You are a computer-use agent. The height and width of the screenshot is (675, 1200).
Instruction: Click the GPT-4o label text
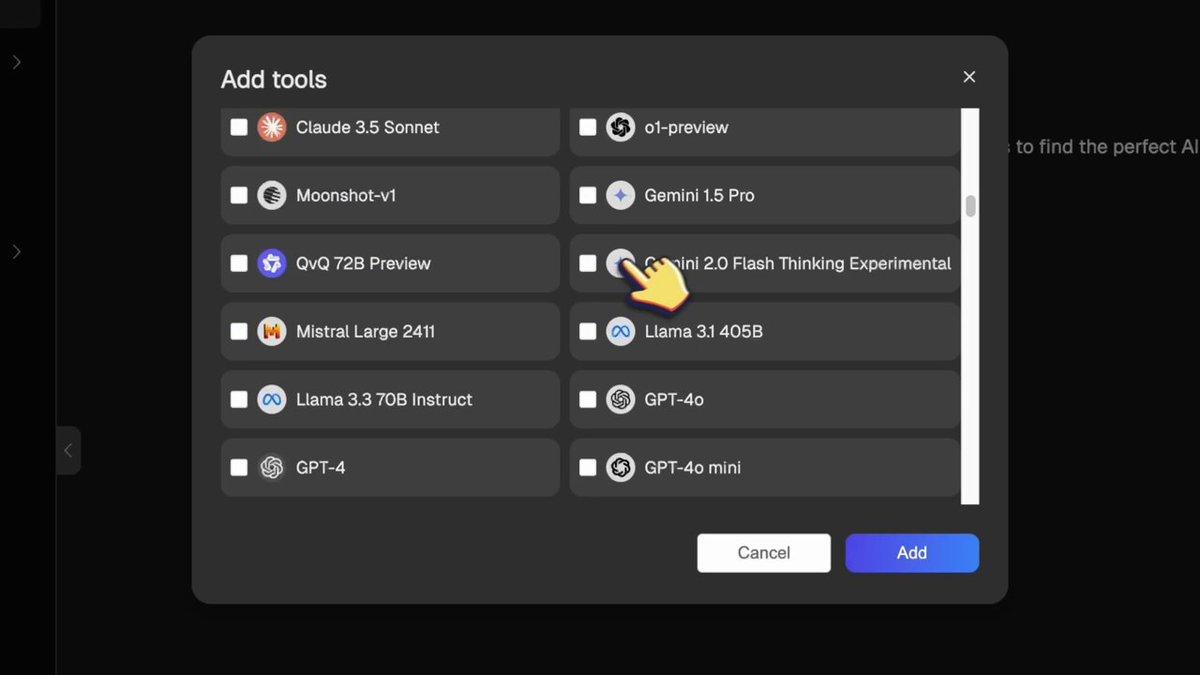pos(674,399)
